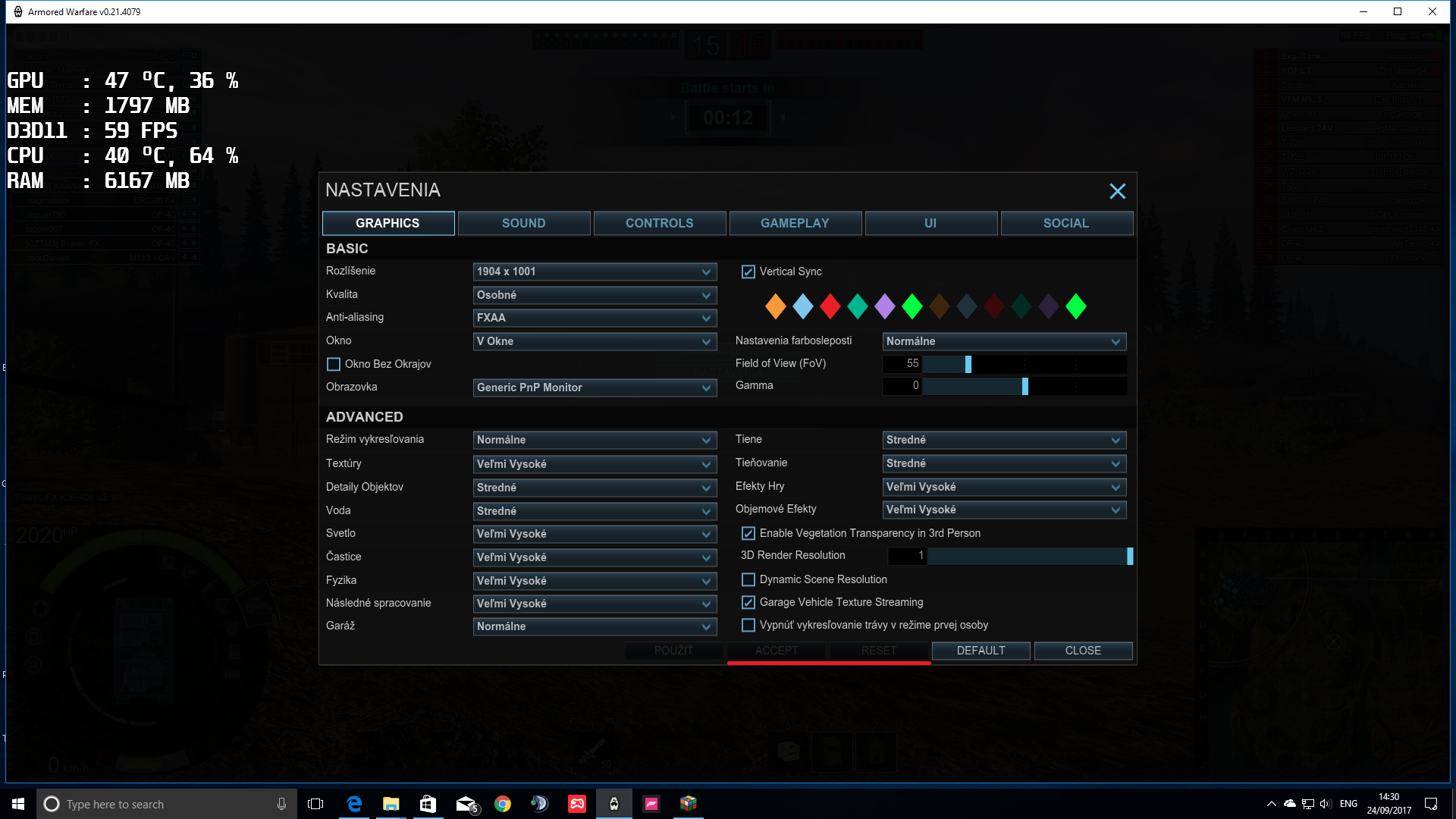Toggle Vertical Sync checkbox
Viewport: 1456px width, 819px height.
click(x=748, y=271)
